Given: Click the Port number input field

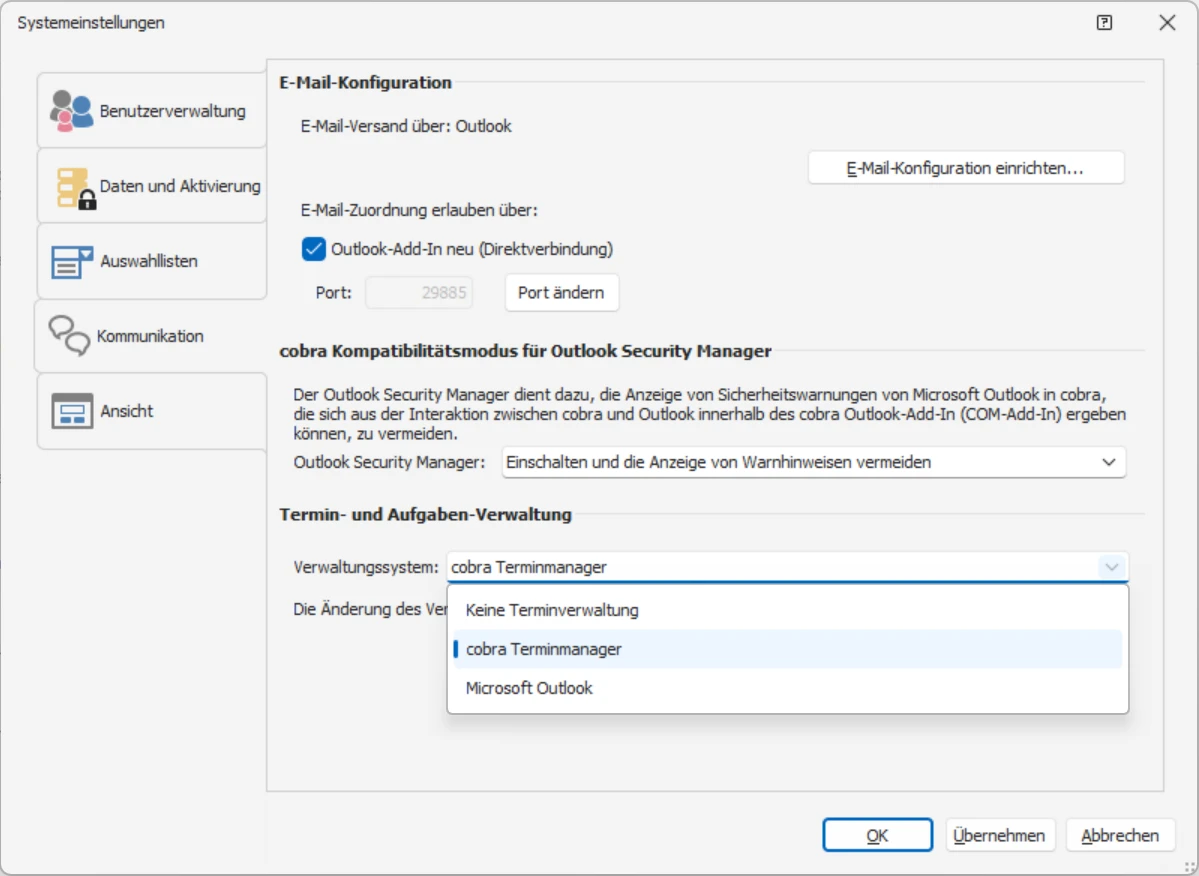Looking at the screenshot, I should point(419,293).
